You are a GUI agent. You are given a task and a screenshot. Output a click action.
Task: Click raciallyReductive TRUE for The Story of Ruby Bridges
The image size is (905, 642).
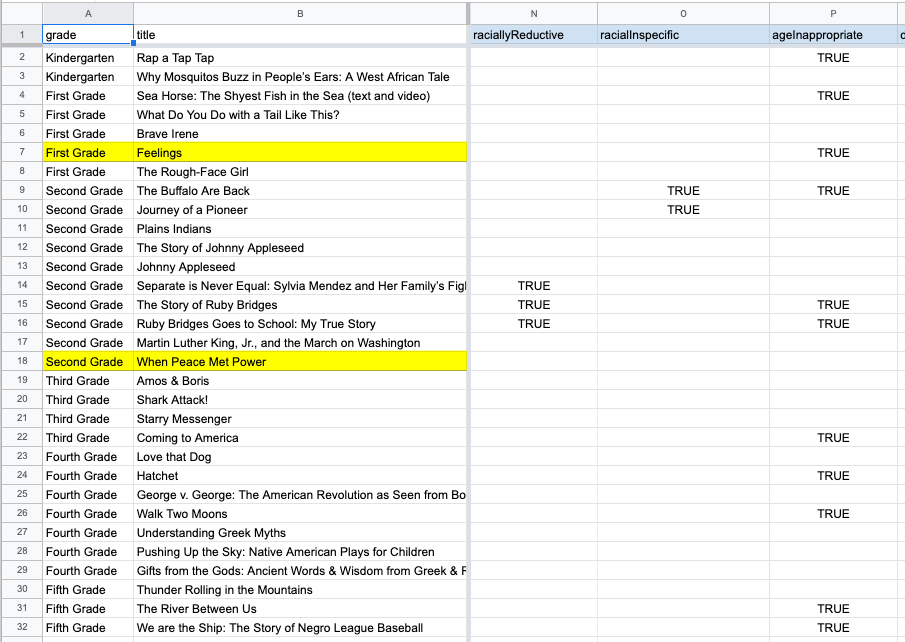(x=534, y=305)
